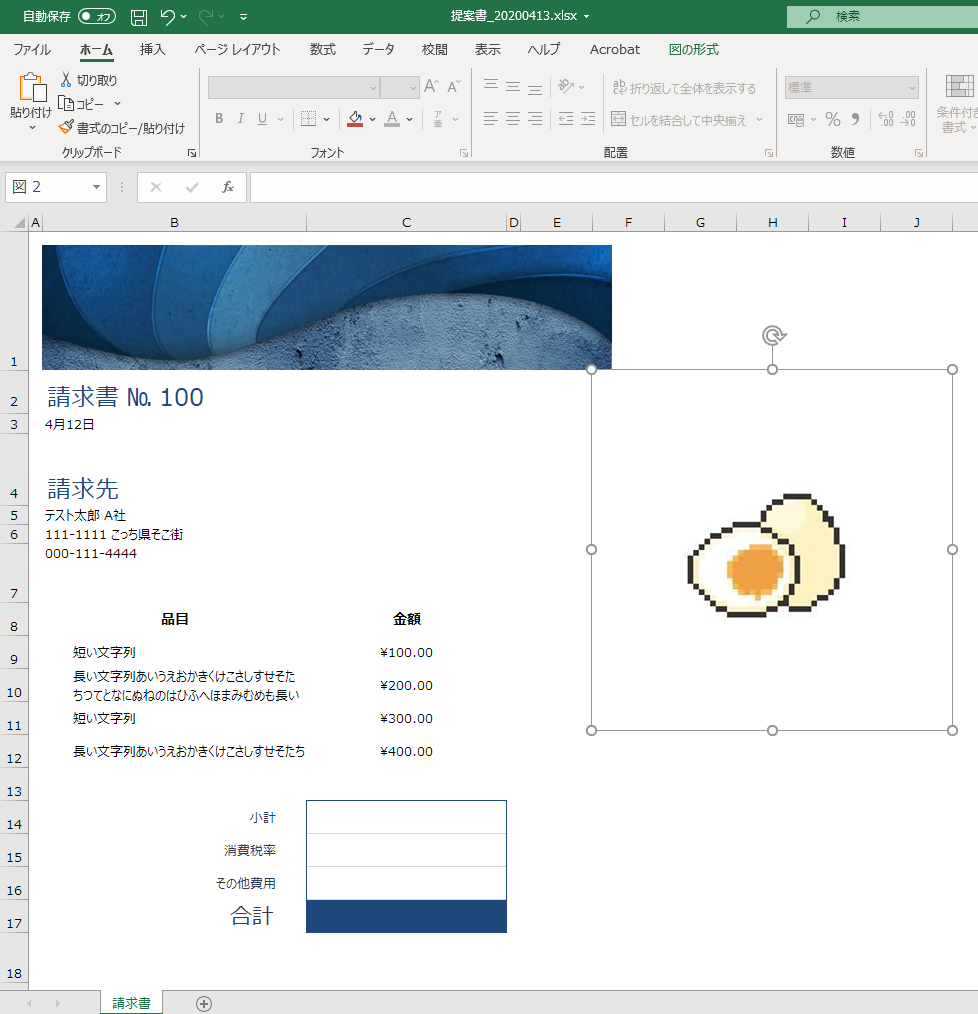Click the phonetic guide (ruby) icon
The height and width of the screenshot is (1014, 978).
[438, 119]
